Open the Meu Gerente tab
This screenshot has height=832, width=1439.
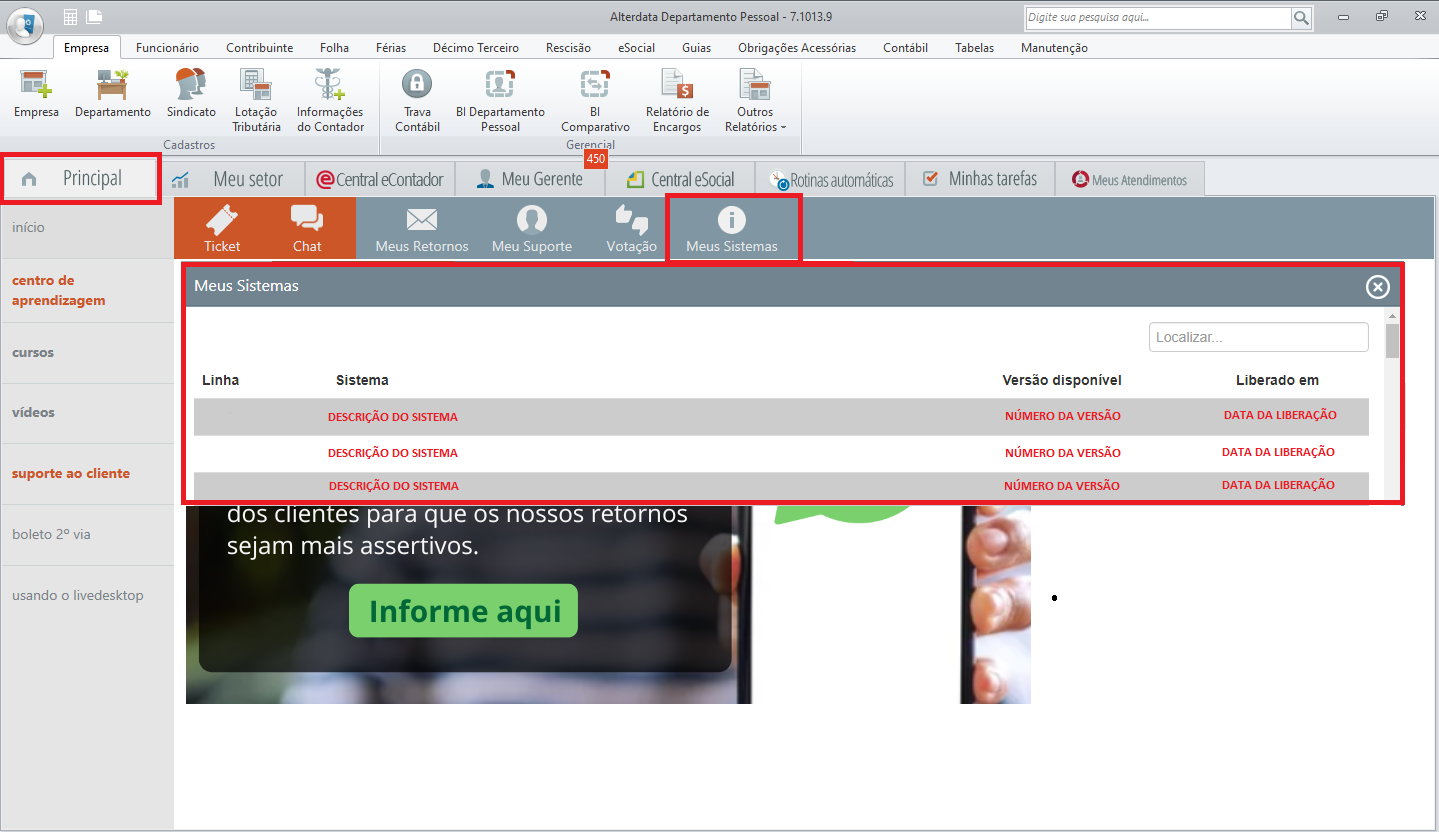pyautogui.click(x=530, y=179)
